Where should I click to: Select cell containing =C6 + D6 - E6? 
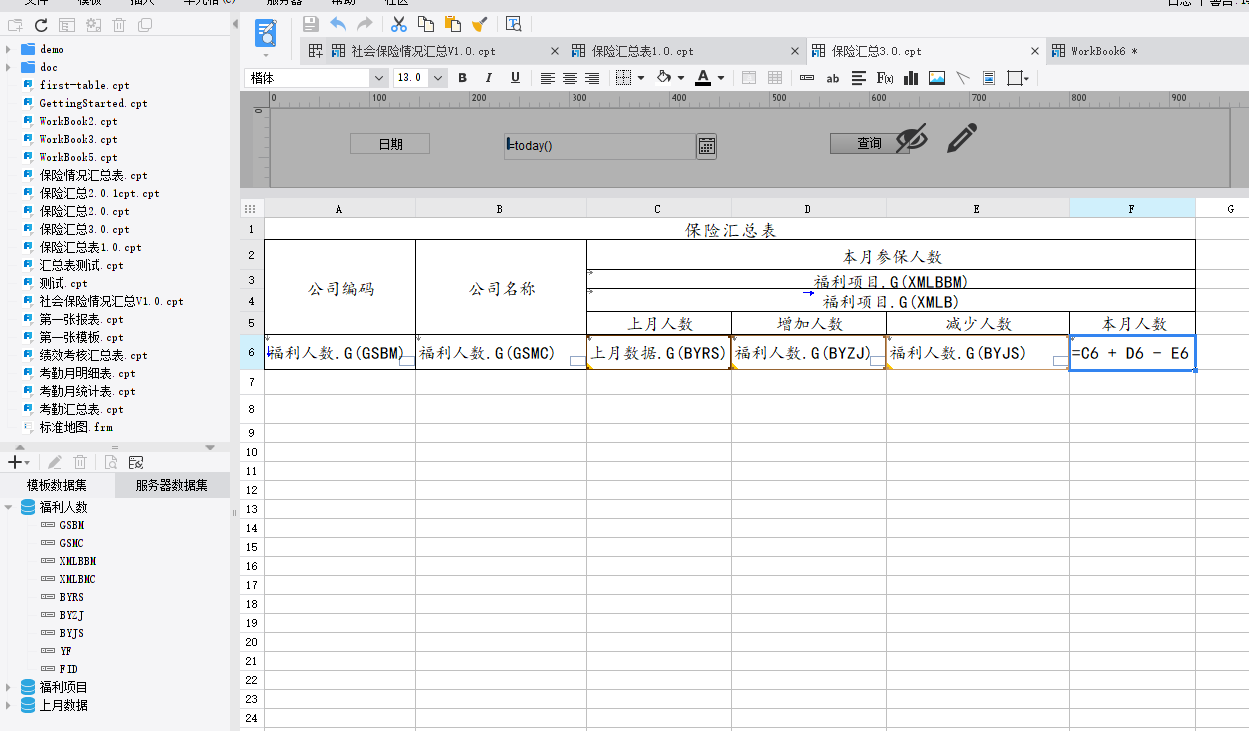point(1132,353)
